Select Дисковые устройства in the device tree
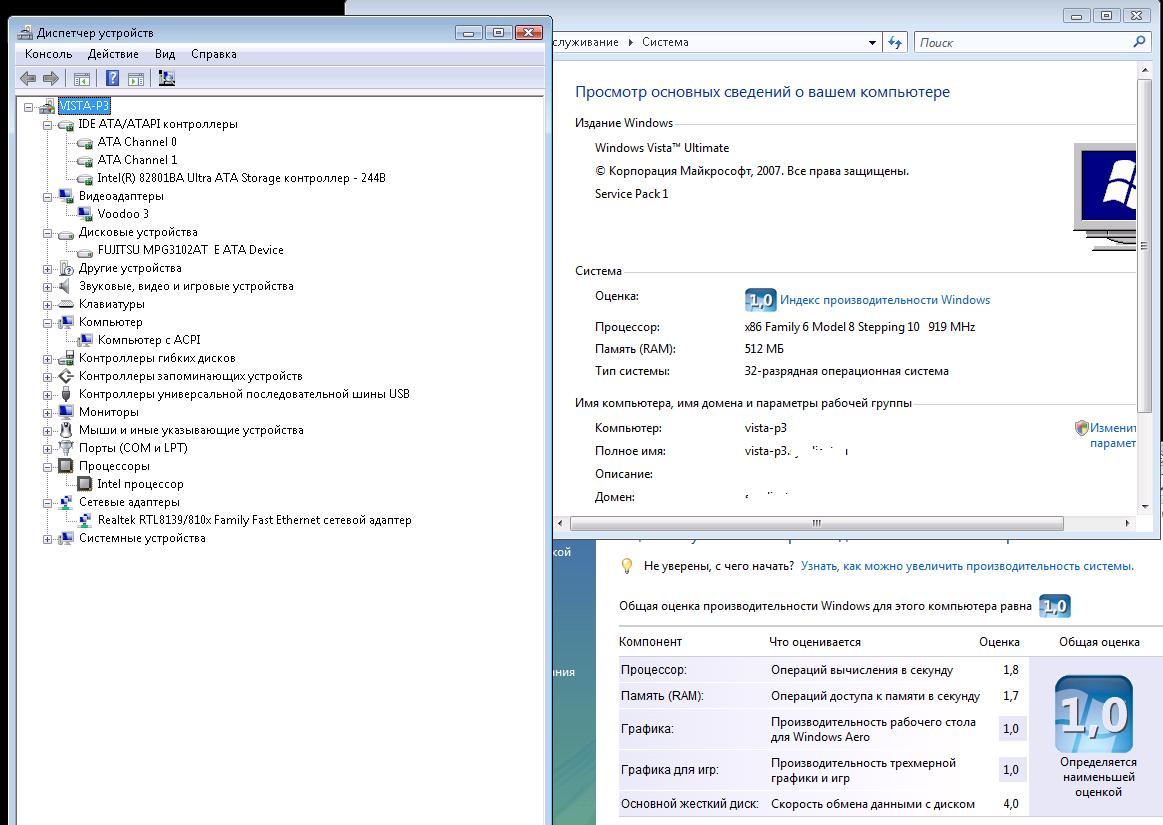This screenshot has width=1163, height=825. tap(138, 232)
